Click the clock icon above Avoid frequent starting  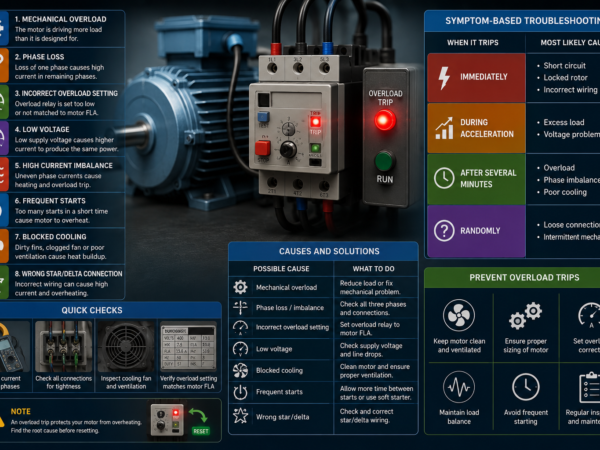(x=525, y=387)
